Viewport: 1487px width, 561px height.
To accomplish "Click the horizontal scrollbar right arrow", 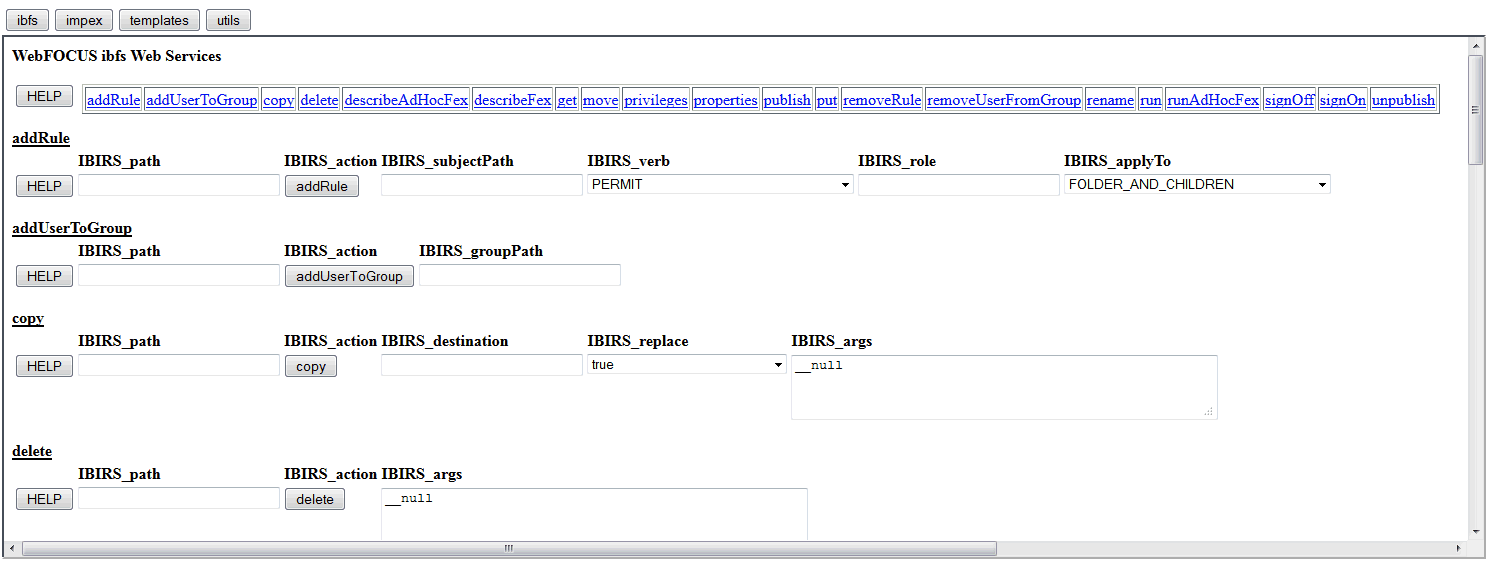I will (1459, 548).
